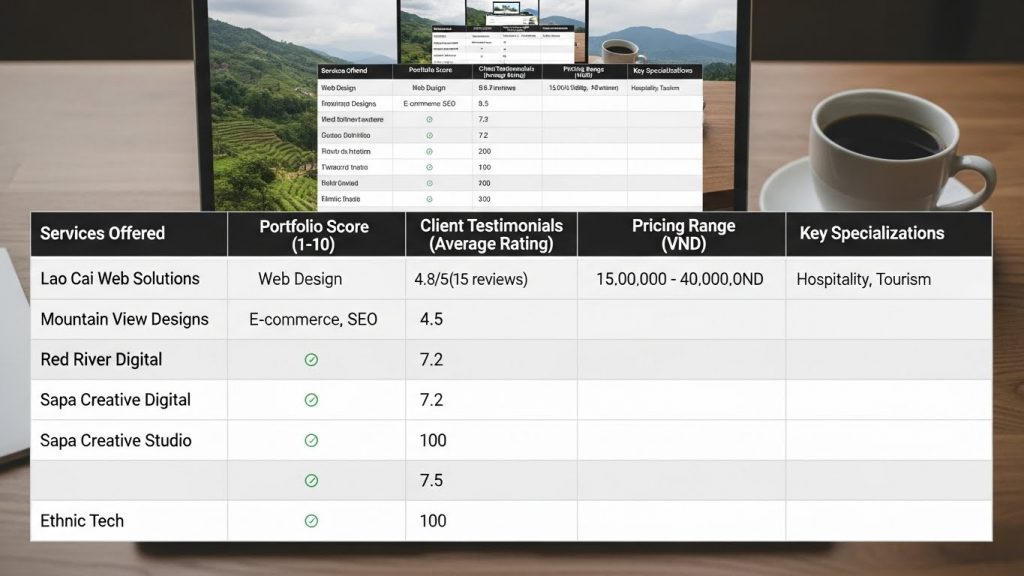This screenshot has height=576, width=1024.
Task: Select the E-commerce, SEO cell
Action: (x=316, y=319)
